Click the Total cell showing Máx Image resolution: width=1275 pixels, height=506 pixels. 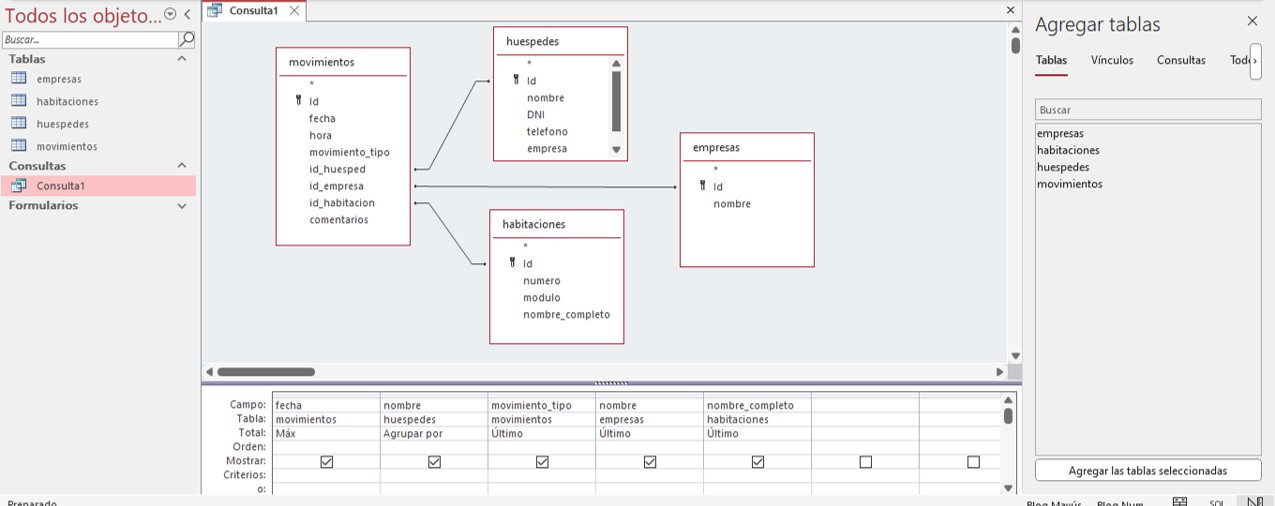point(326,434)
